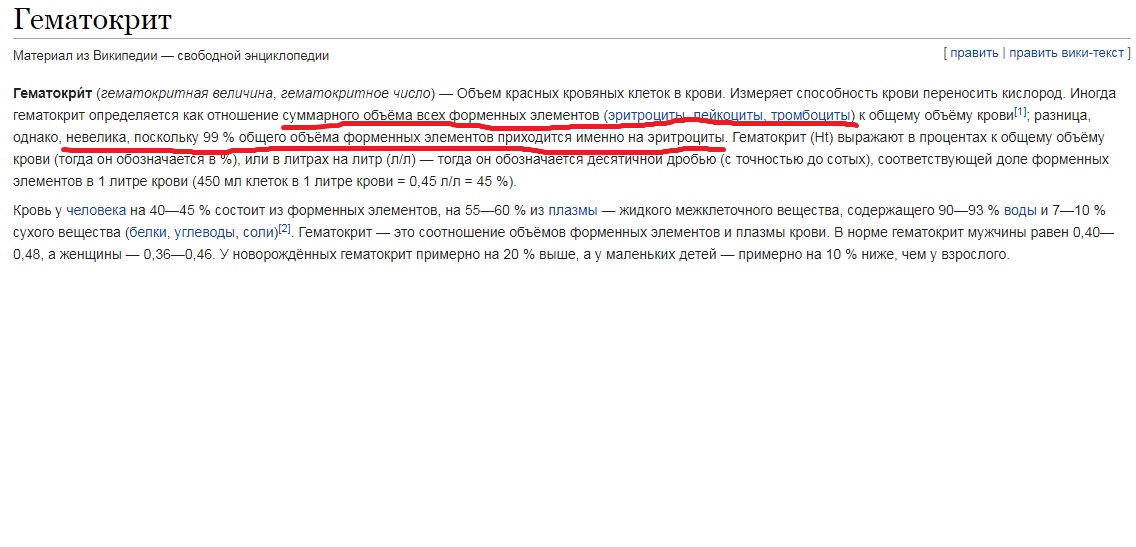Open the 'человека' link

point(96,210)
